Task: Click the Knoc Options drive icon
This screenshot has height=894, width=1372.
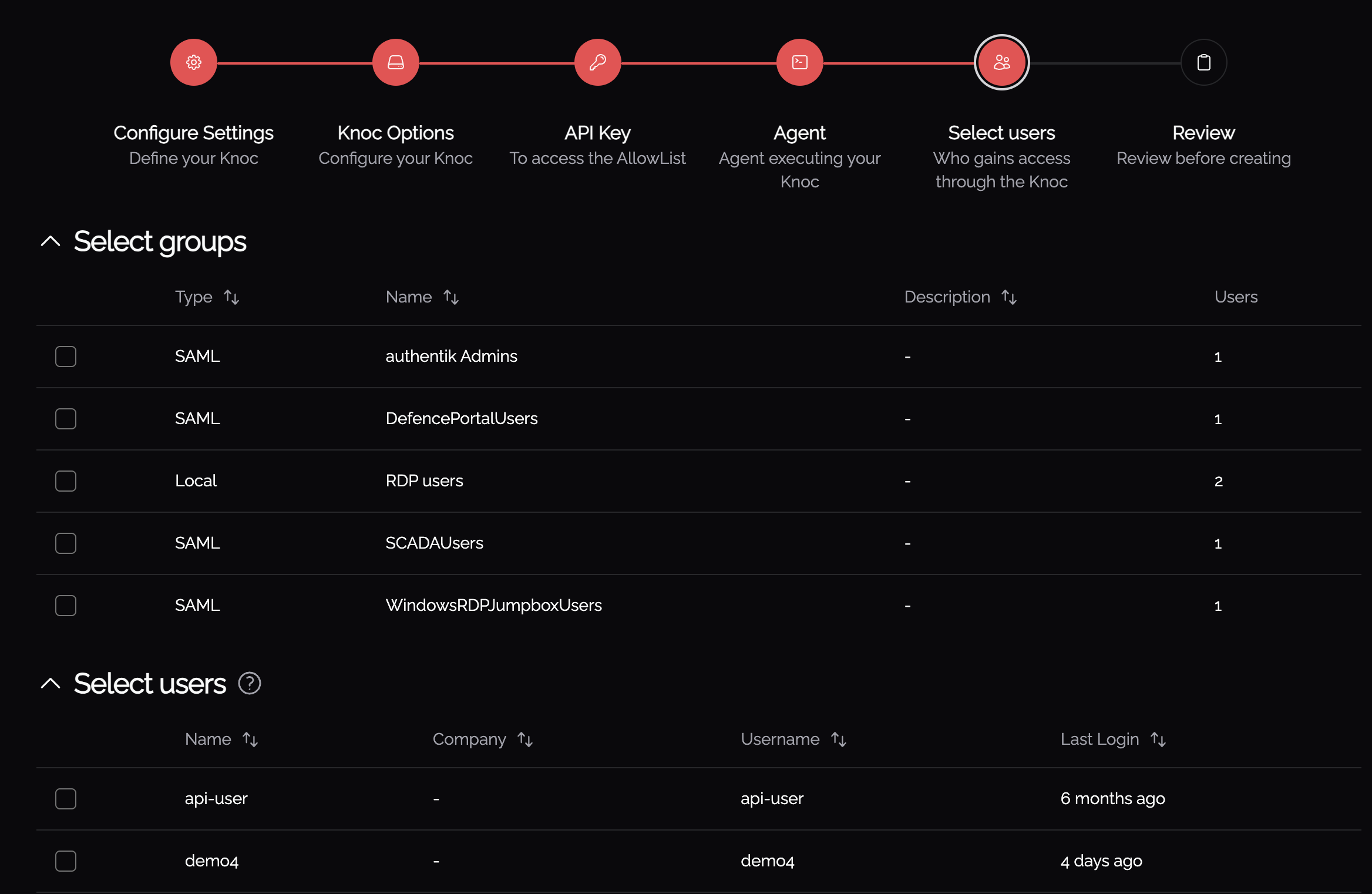Action: [x=396, y=62]
